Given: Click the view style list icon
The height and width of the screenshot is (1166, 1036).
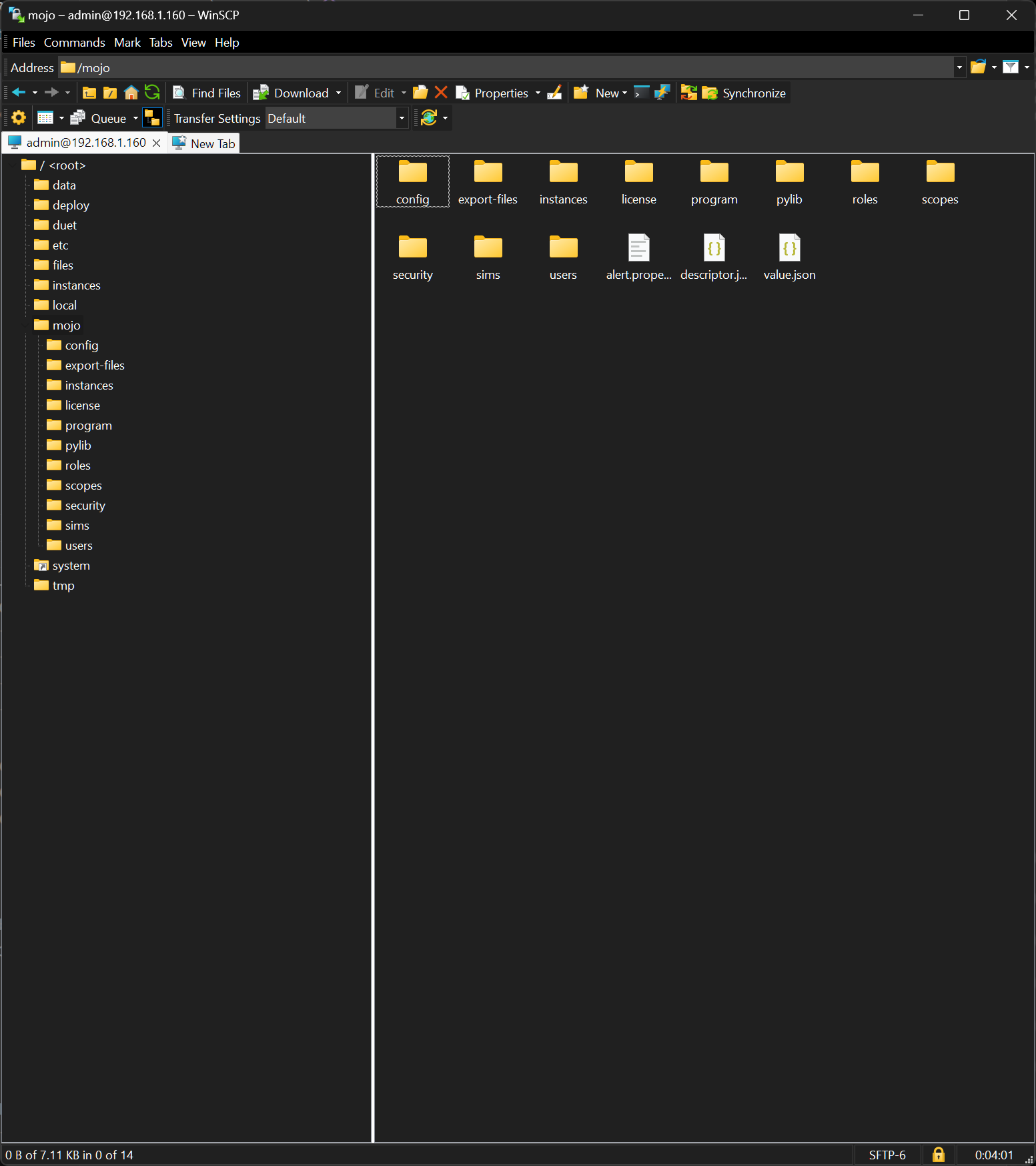Looking at the screenshot, I should point(45,118).
